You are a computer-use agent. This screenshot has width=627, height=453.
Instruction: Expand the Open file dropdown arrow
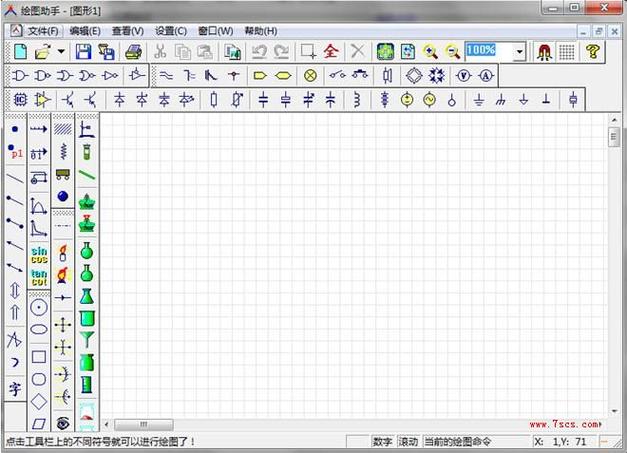point(61,51)
